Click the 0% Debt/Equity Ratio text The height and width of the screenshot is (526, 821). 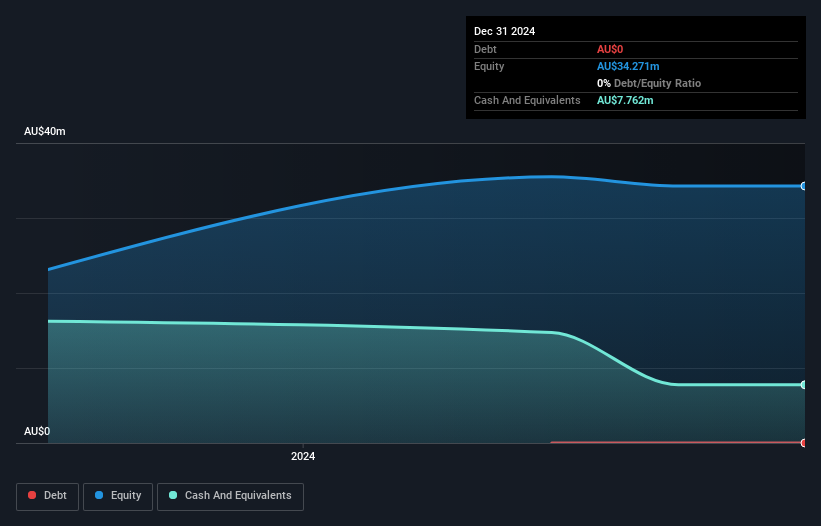point(649,83)
